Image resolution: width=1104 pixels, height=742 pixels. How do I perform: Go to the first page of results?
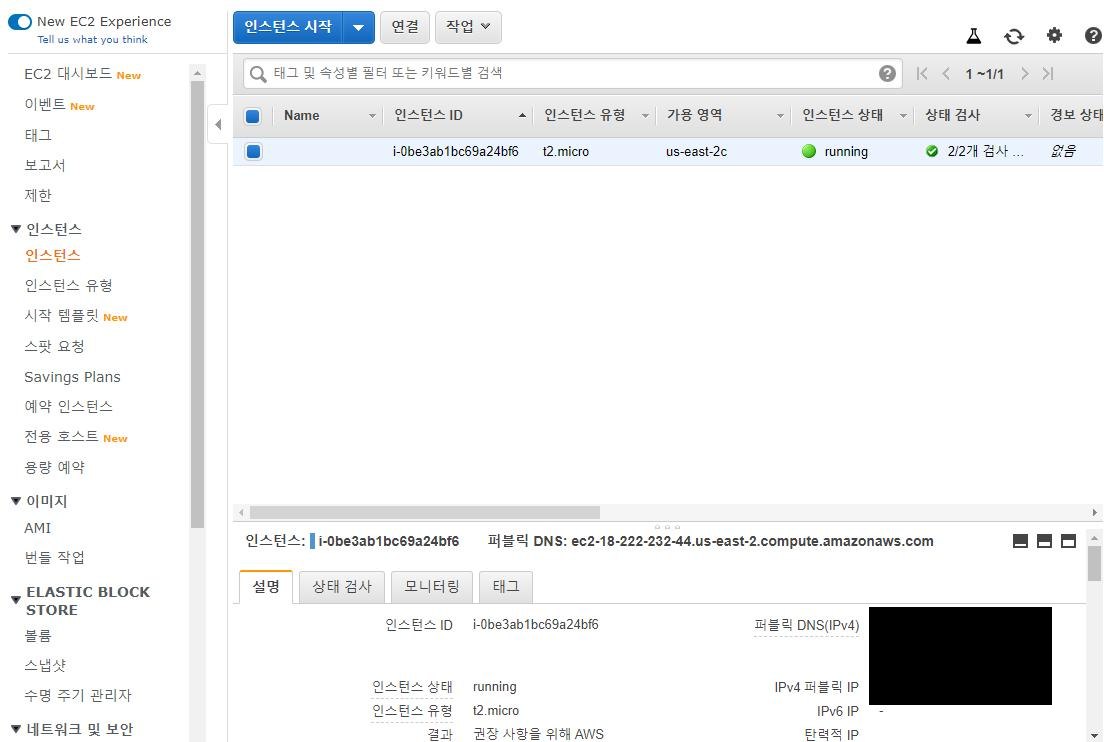[x=922, y=73]
